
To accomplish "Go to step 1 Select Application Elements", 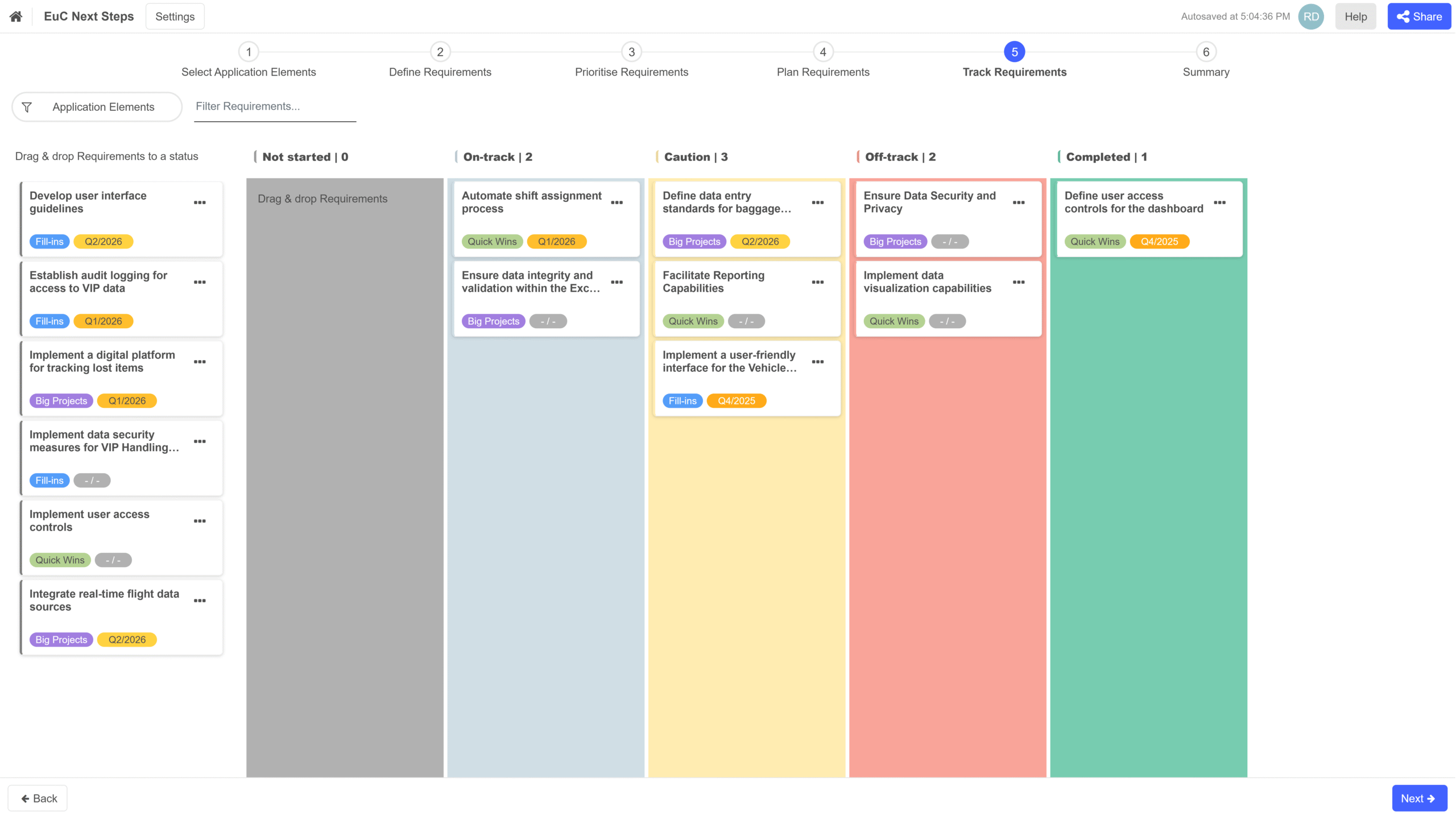I will 249,52.
